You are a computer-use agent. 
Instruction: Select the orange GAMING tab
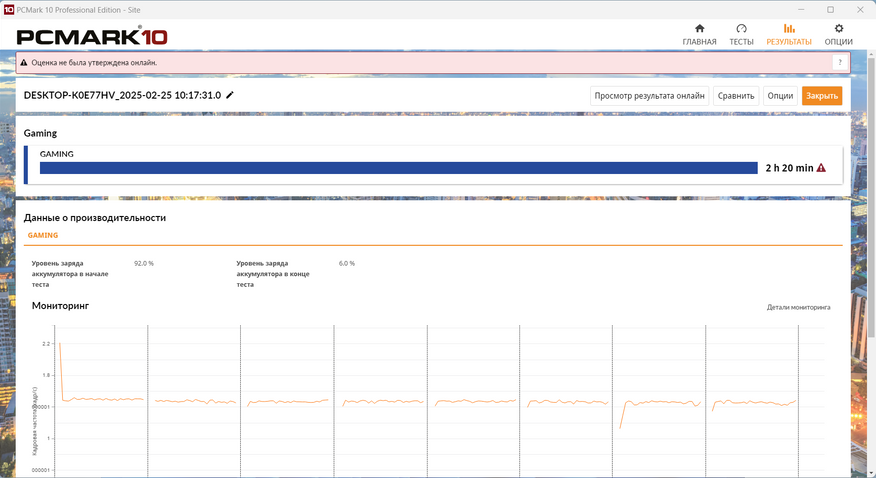coord(43,235)
